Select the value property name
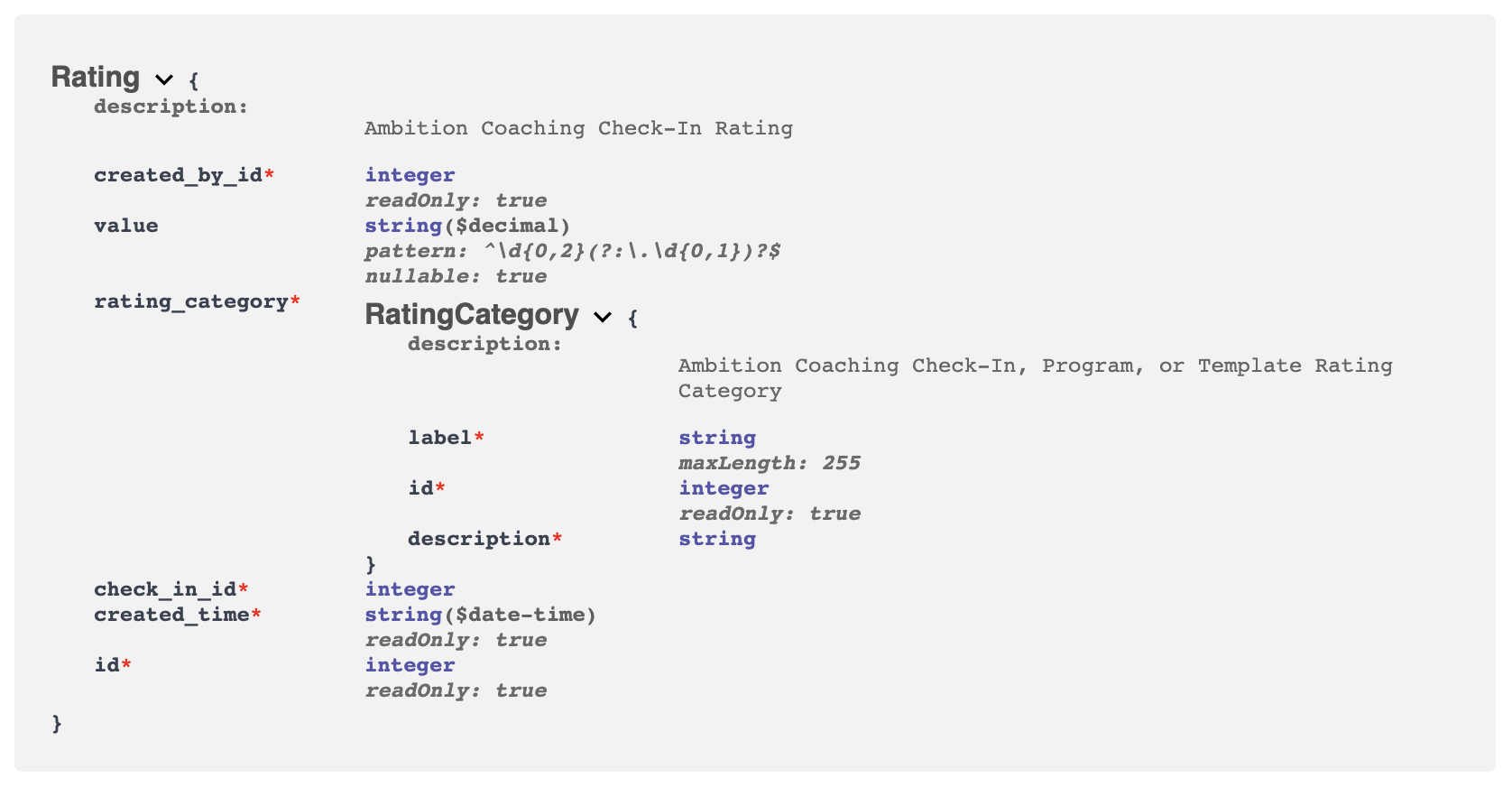 click(125, 226)
